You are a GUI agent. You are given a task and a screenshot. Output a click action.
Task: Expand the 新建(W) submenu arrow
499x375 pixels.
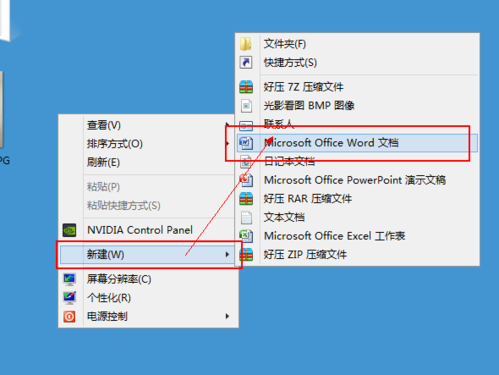click(x=227, y=254)
